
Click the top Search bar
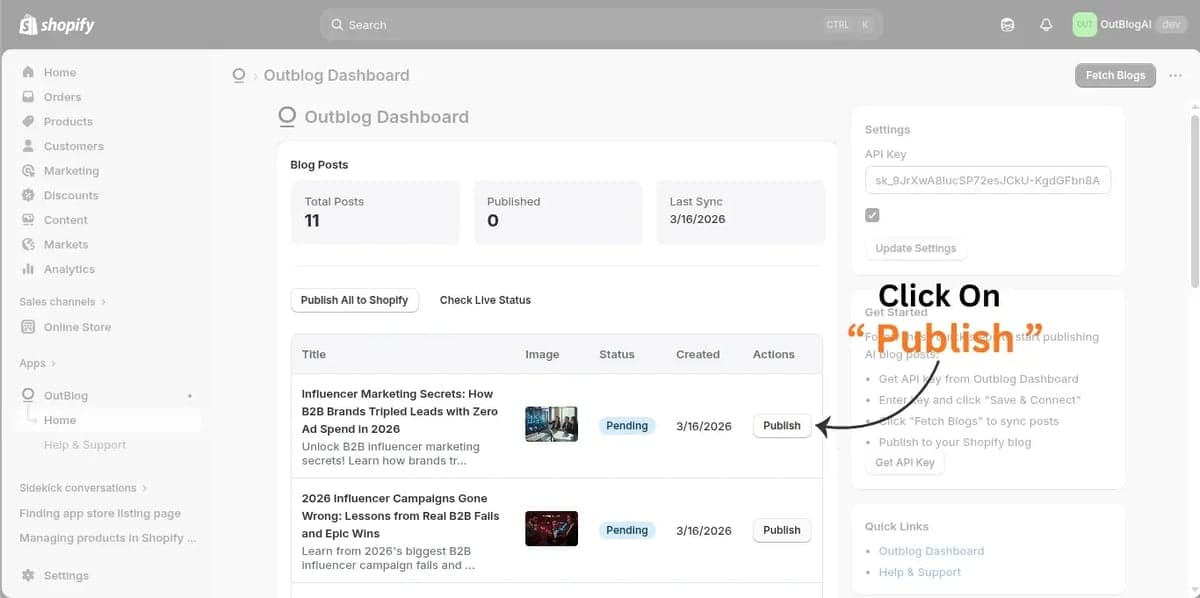[x=601, y=25]
